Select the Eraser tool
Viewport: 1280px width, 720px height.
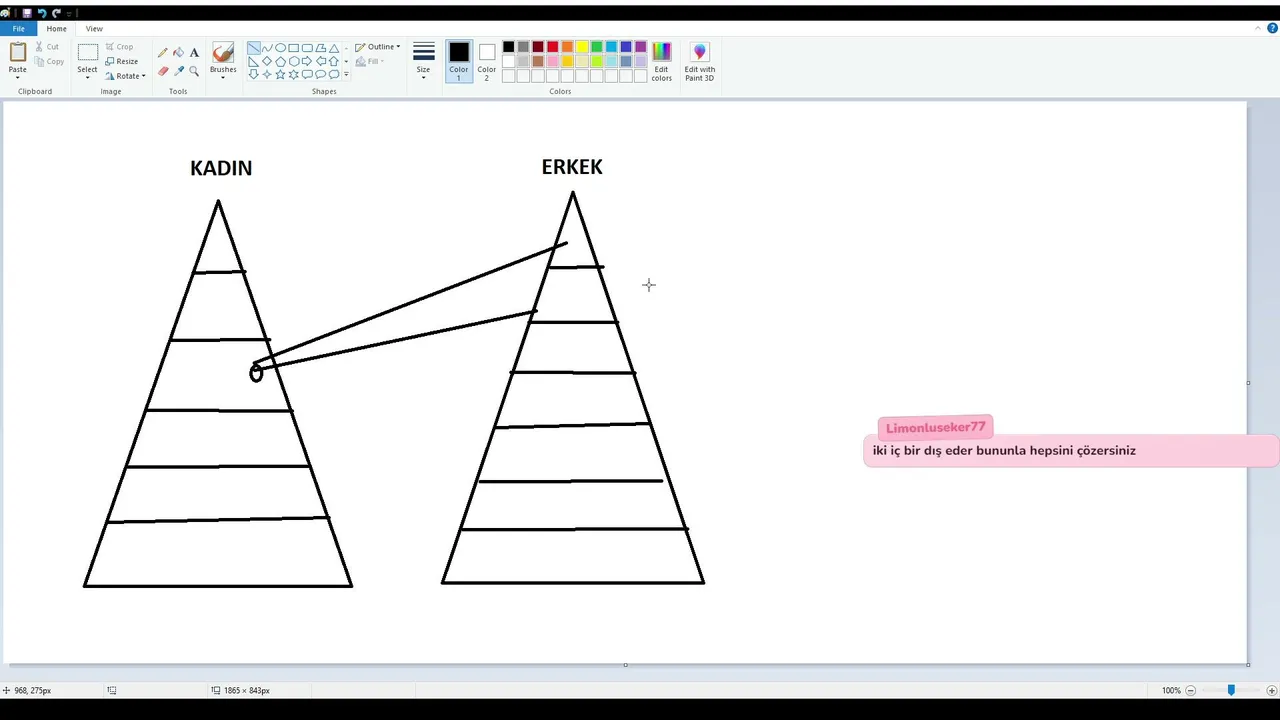pos(163,71)
